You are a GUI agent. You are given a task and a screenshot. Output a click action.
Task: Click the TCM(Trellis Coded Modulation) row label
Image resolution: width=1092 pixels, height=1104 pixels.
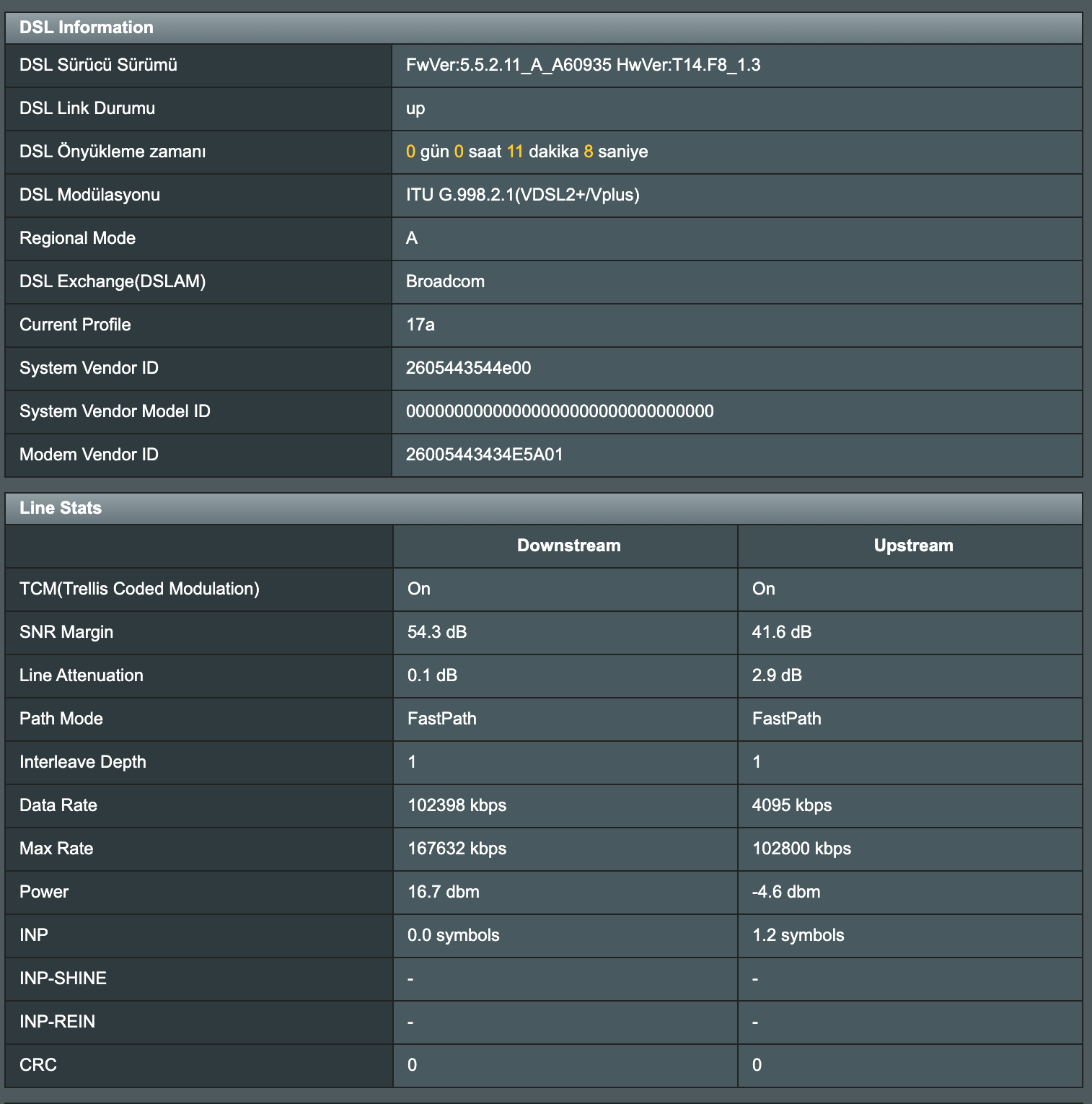click(x=139, y=589)
